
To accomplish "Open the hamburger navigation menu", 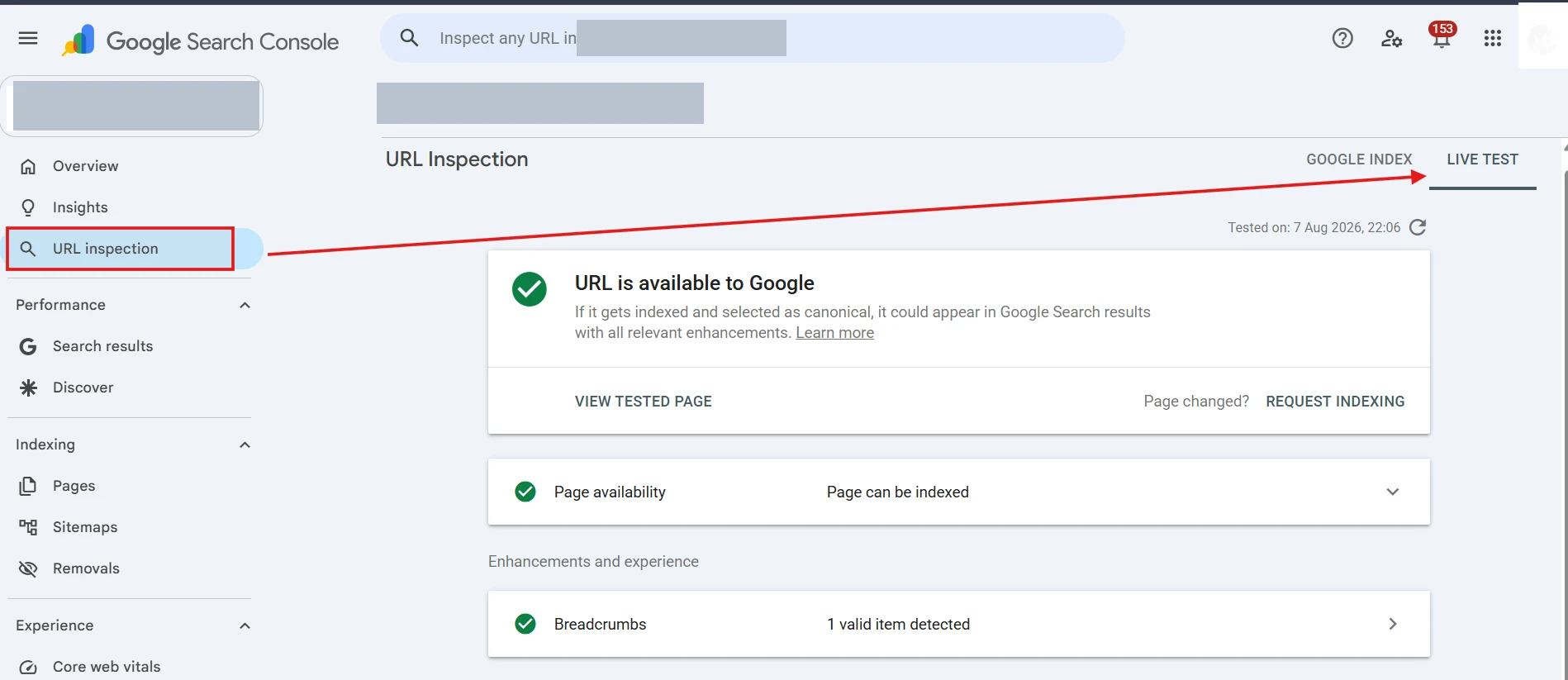I will [x=28, y=38].
